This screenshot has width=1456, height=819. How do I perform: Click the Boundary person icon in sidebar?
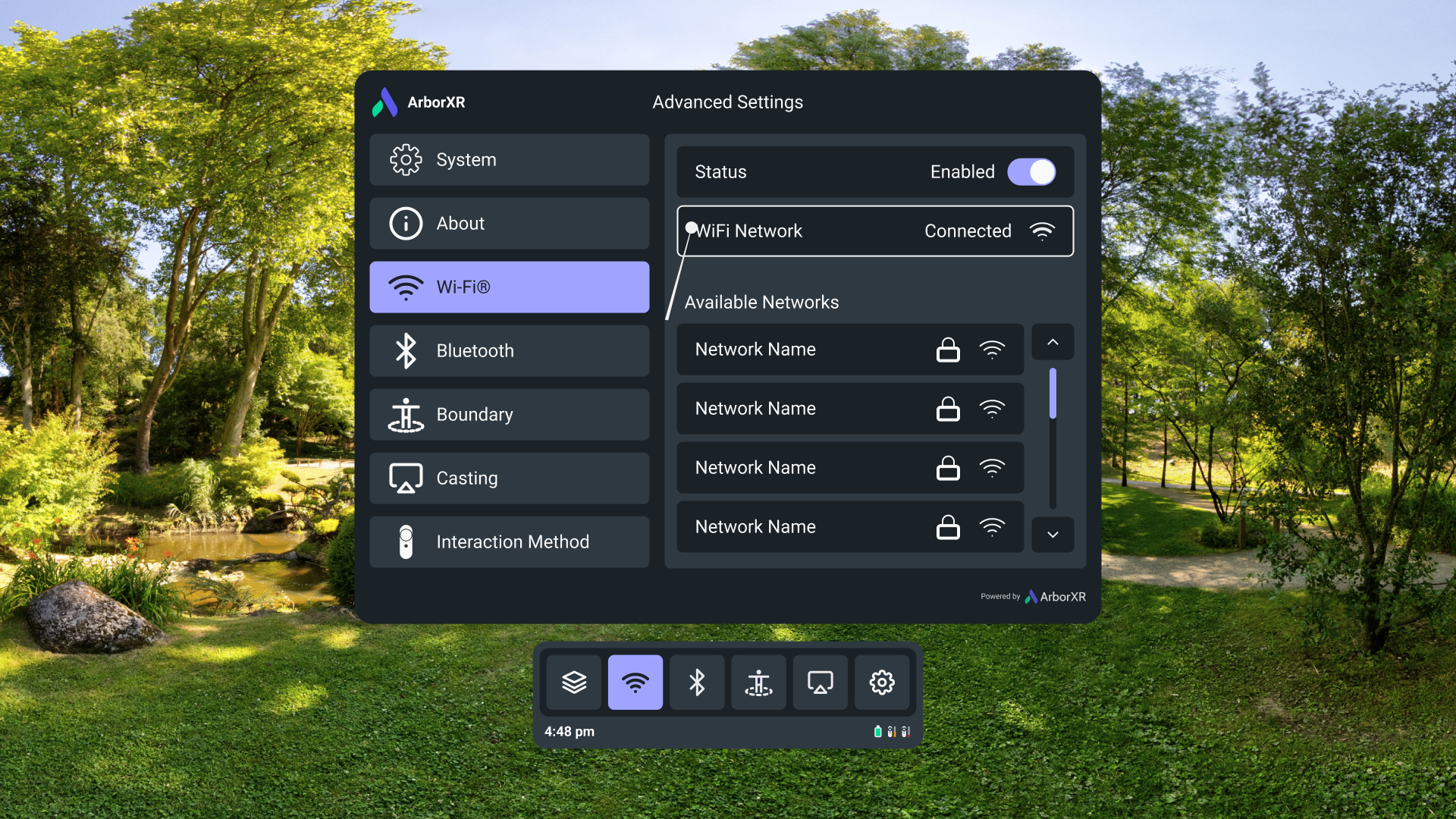click(x=406, y=415)
